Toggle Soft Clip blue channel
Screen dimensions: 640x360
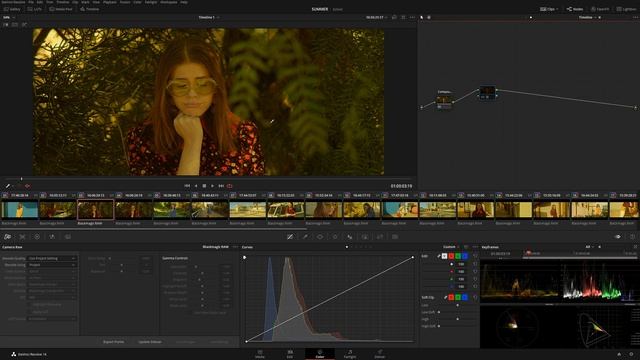pyautogui.click(x=465, y=298)
